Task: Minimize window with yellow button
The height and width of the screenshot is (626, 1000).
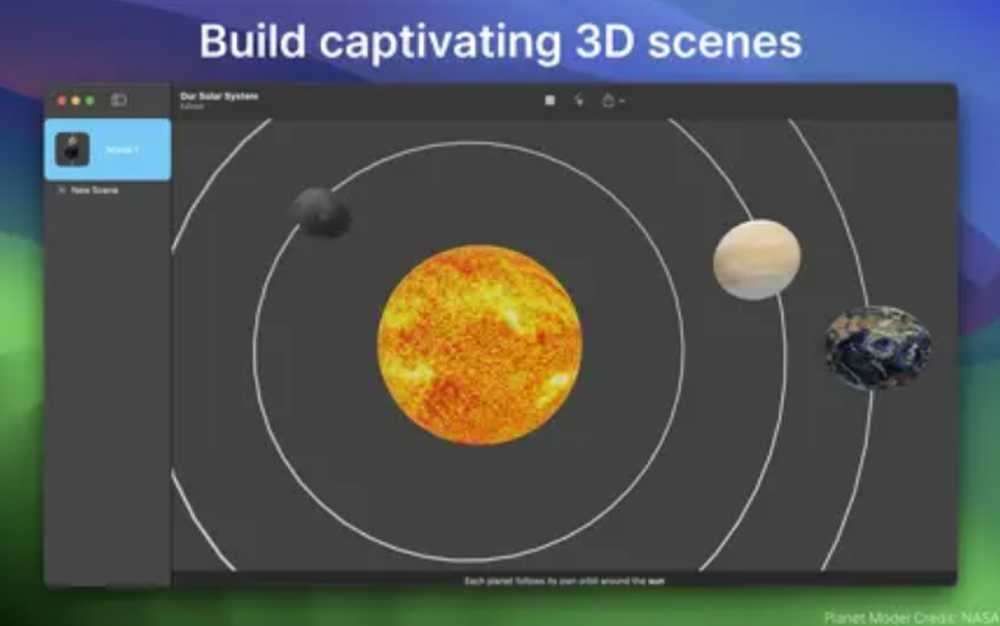Action: click(x=76, y=101)
